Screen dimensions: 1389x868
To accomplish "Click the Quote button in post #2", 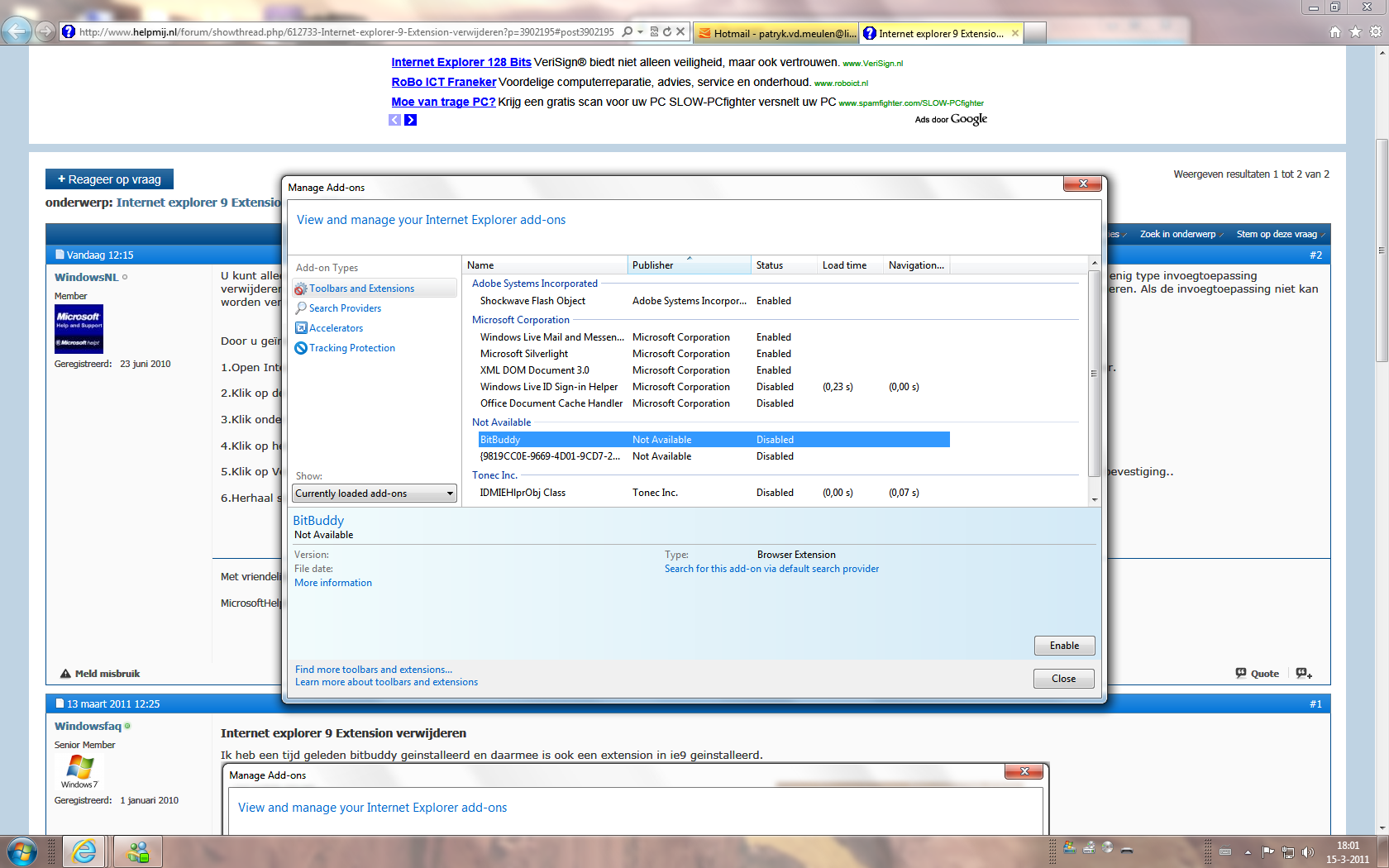I will [1257, 673].
